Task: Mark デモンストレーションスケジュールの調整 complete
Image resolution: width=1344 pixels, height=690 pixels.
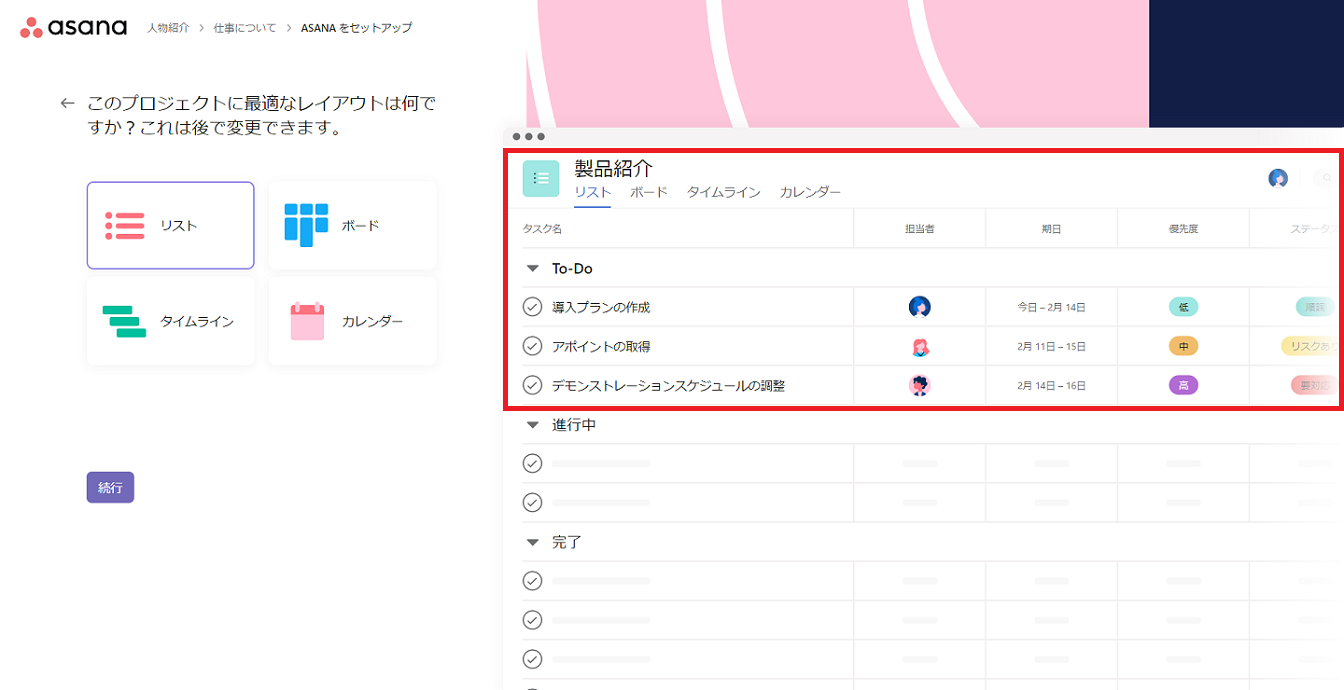Action: (532, 385)
